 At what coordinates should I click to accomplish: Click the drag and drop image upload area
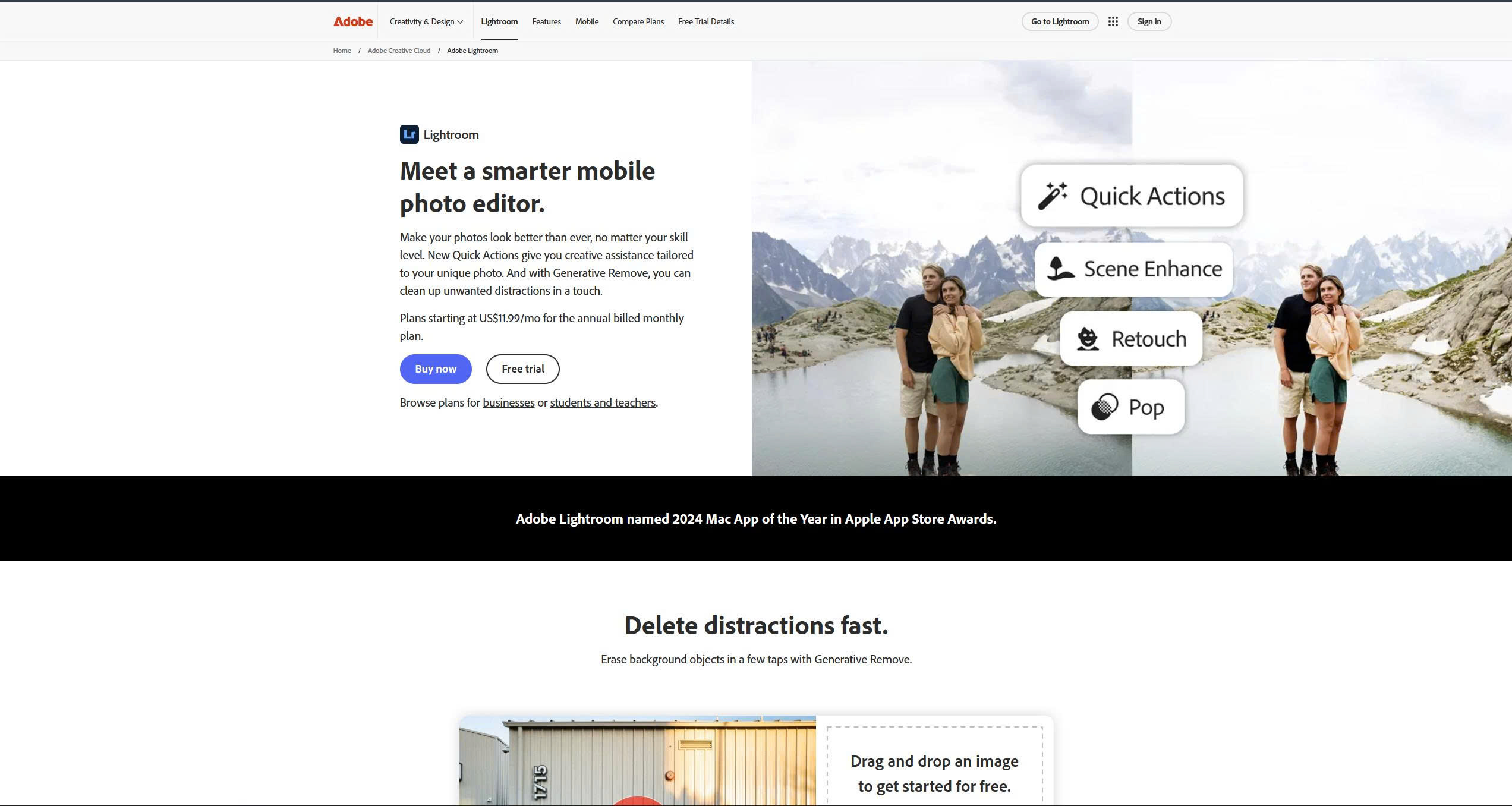(x=934, y=767)
